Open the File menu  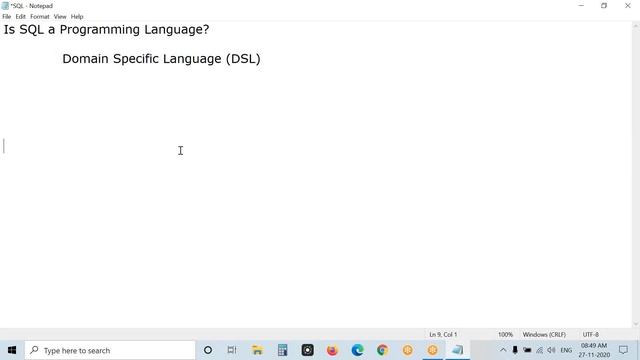click(x=7, y=17)
